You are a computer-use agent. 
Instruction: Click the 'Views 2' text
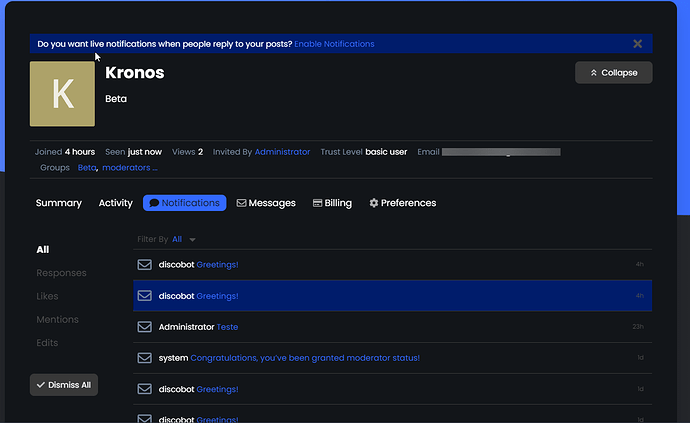187,152
